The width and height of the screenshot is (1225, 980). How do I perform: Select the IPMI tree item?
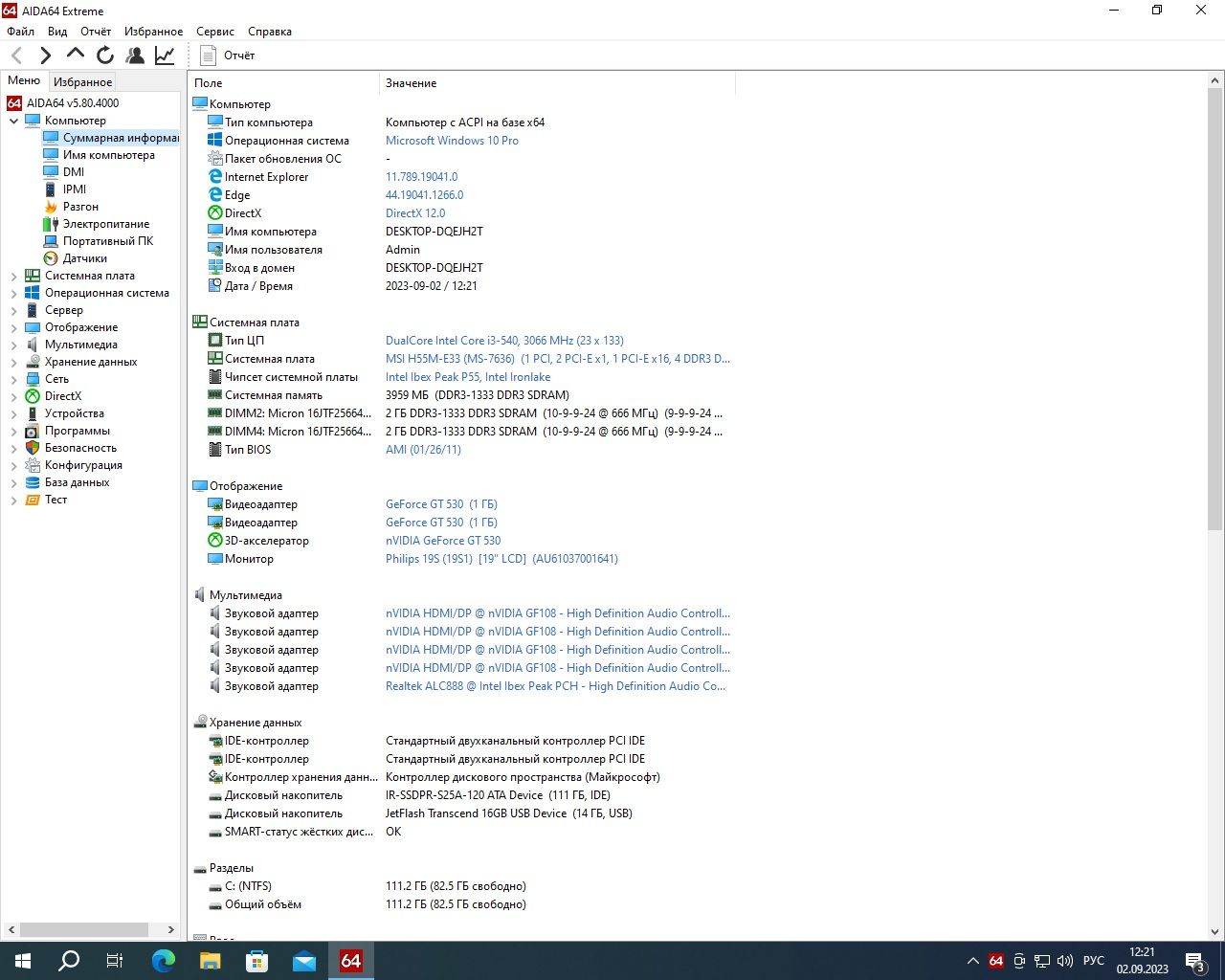75,189
